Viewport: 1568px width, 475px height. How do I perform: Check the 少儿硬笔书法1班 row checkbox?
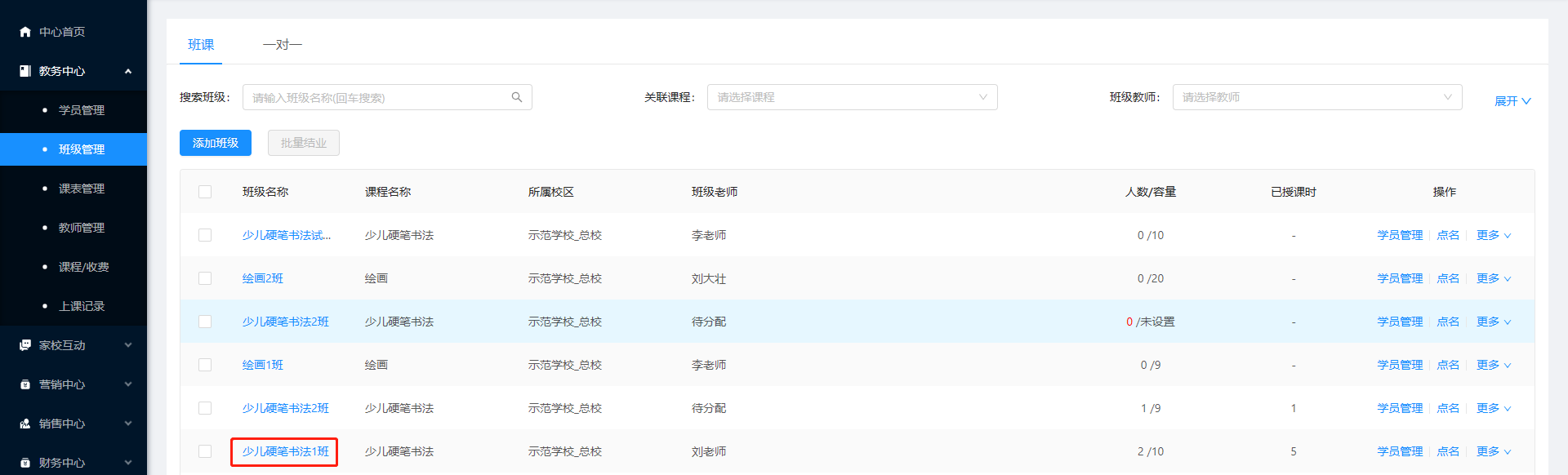click(205, 451)
